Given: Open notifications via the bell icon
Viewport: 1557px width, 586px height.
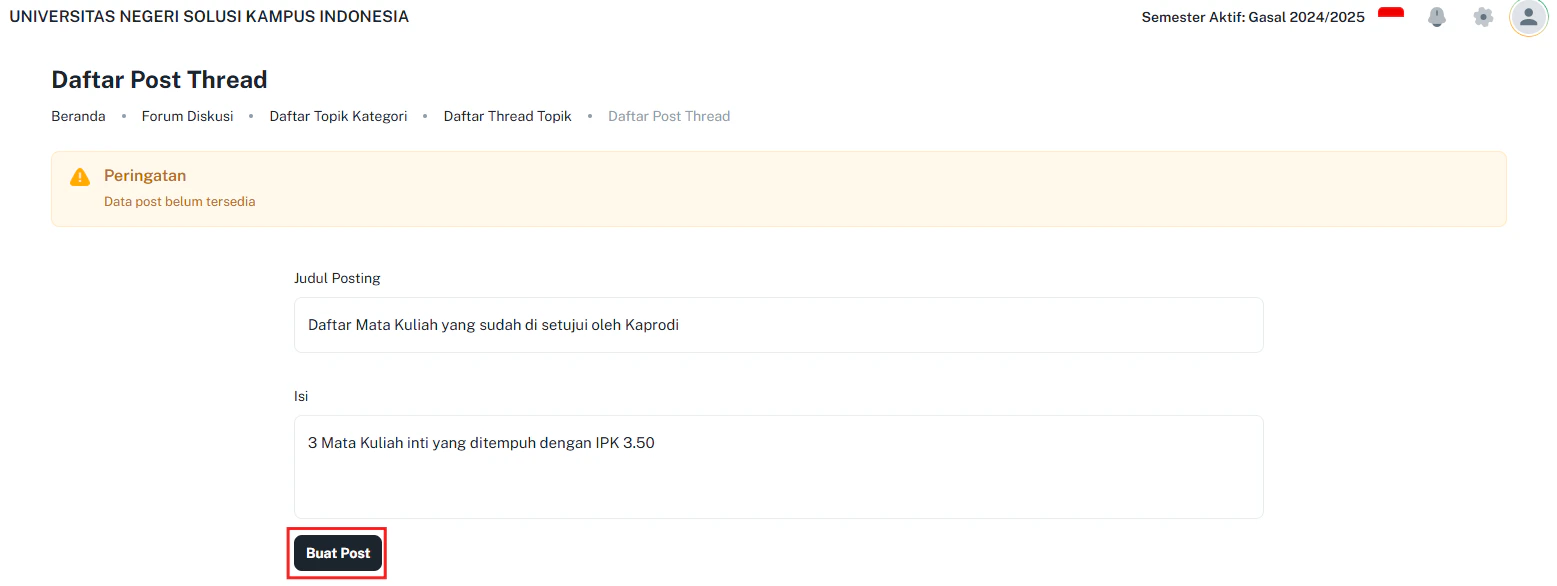Looking at the screenshot, I should 1437,17.
